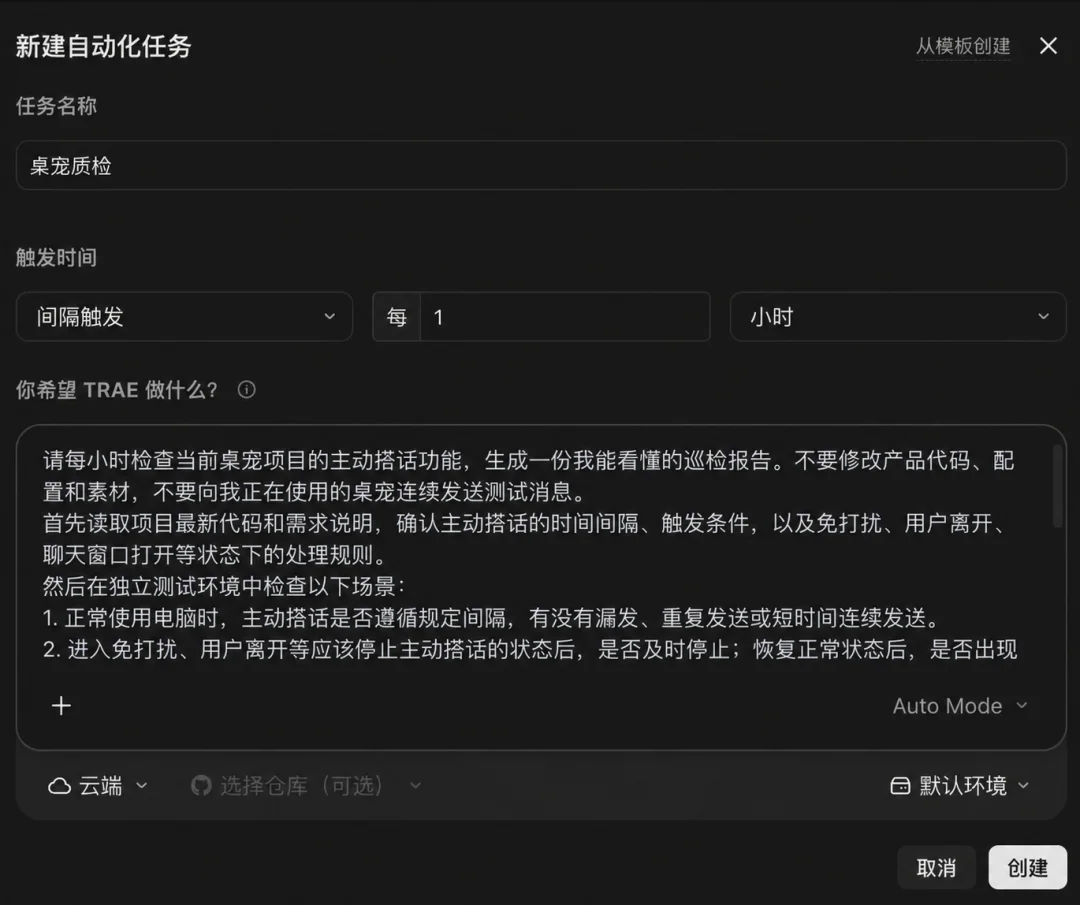
Task: Click the cloud icon beside 云端
Action: (59, 786)
